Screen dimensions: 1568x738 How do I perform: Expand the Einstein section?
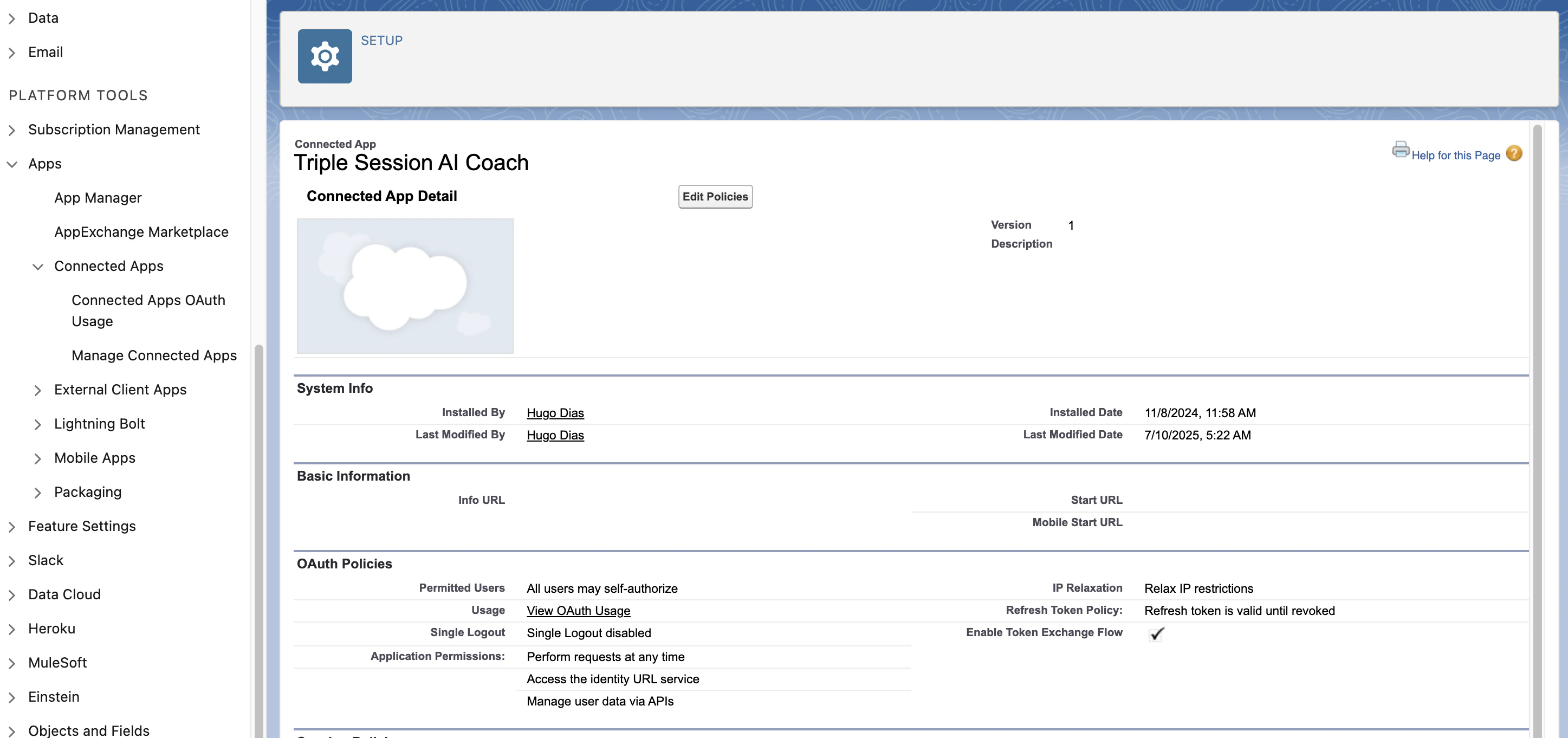click(11, 697)
